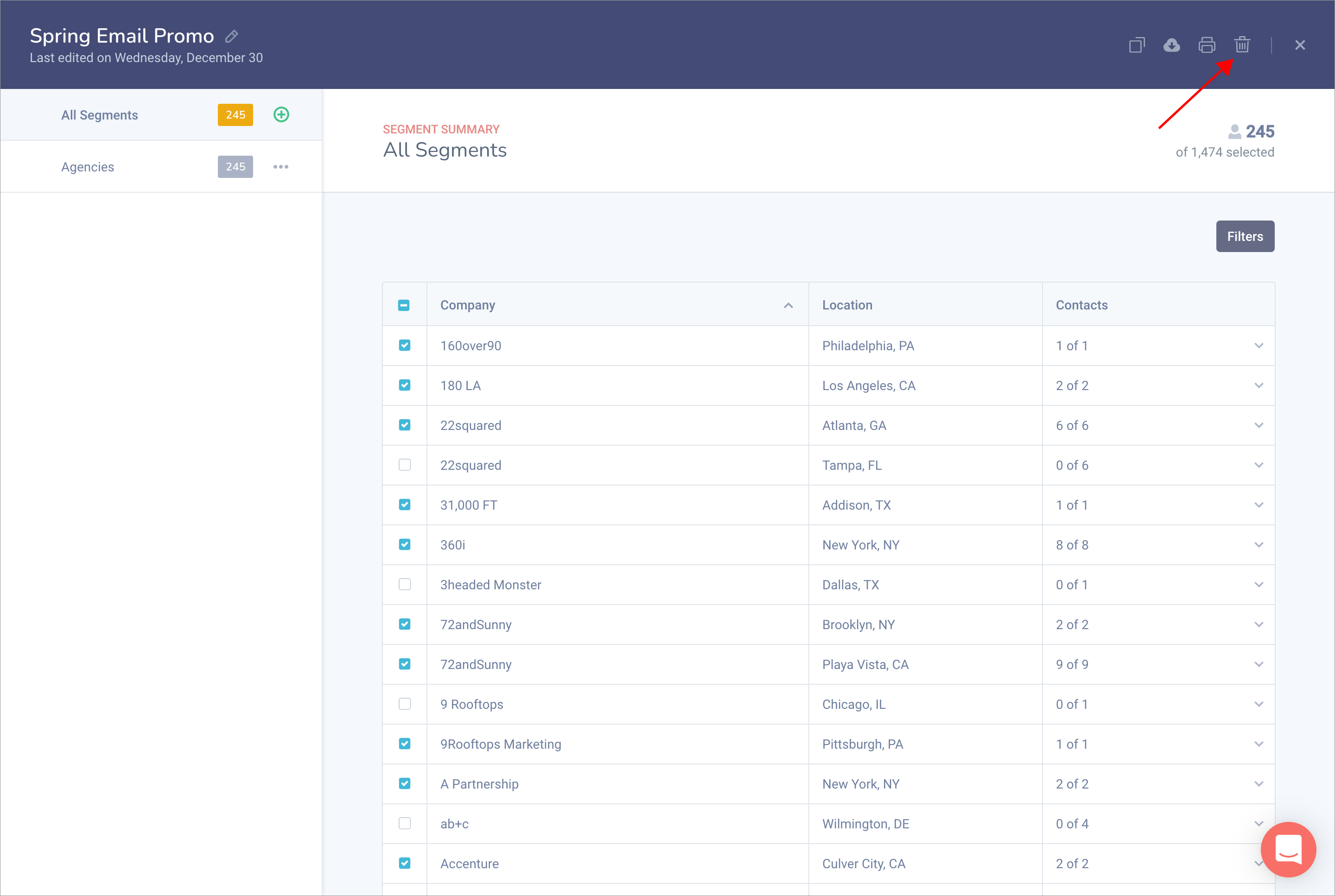Expand contacts for 31,000 FT
The image size is (1335, 896).
tap(1259, 505)
